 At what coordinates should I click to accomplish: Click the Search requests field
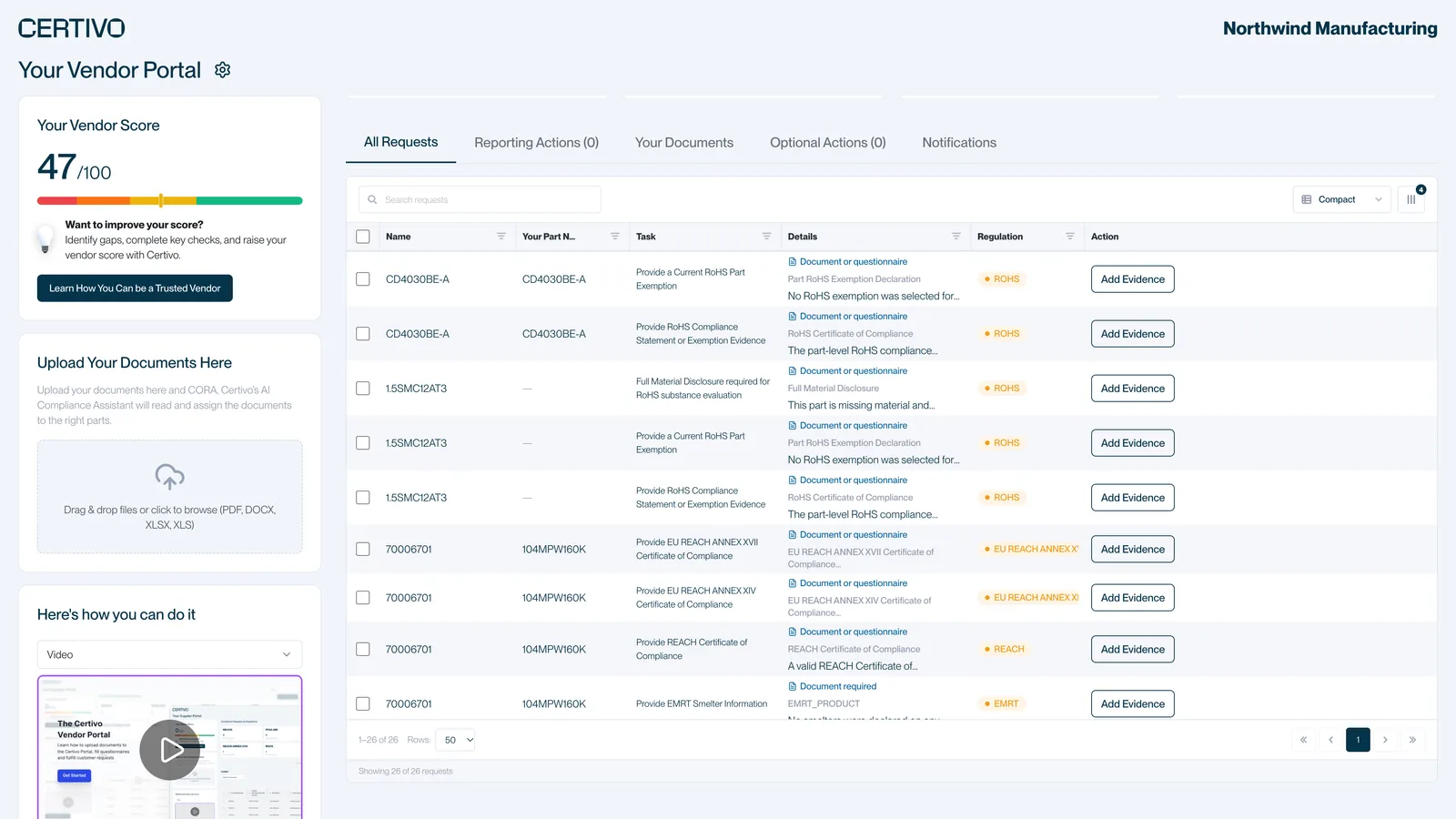[x=480, y=199]
